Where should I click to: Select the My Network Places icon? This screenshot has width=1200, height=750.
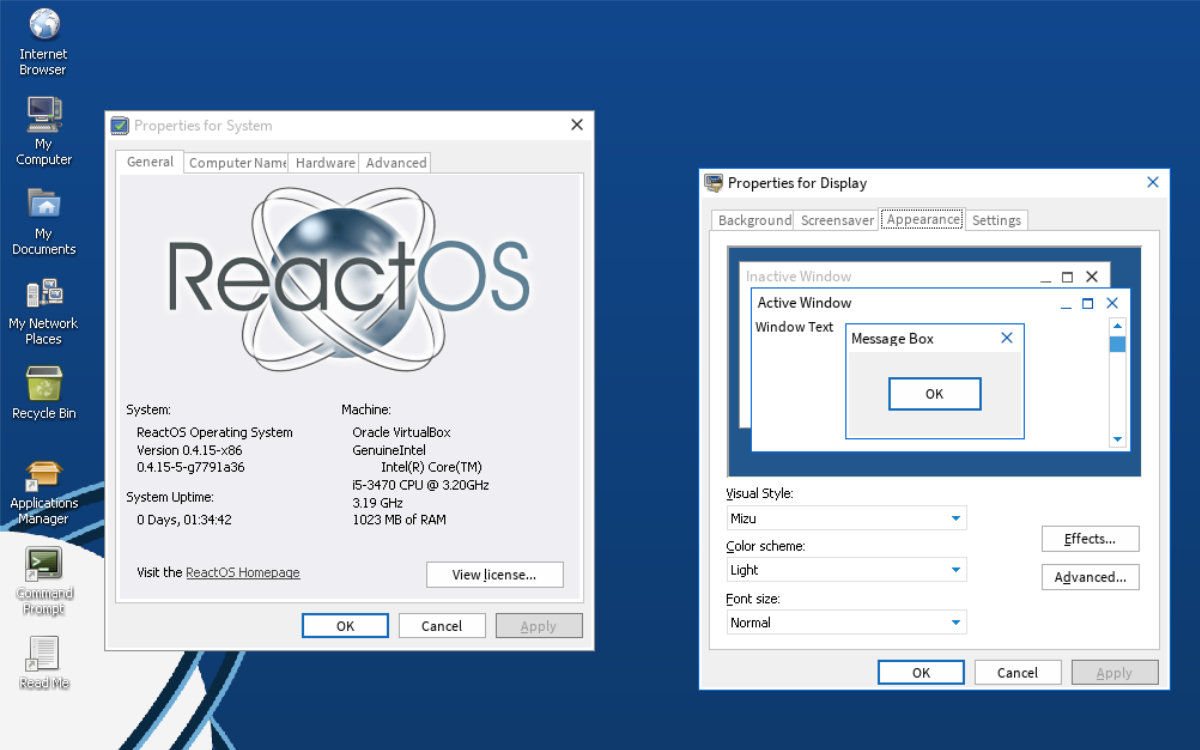tap(44, 311)
